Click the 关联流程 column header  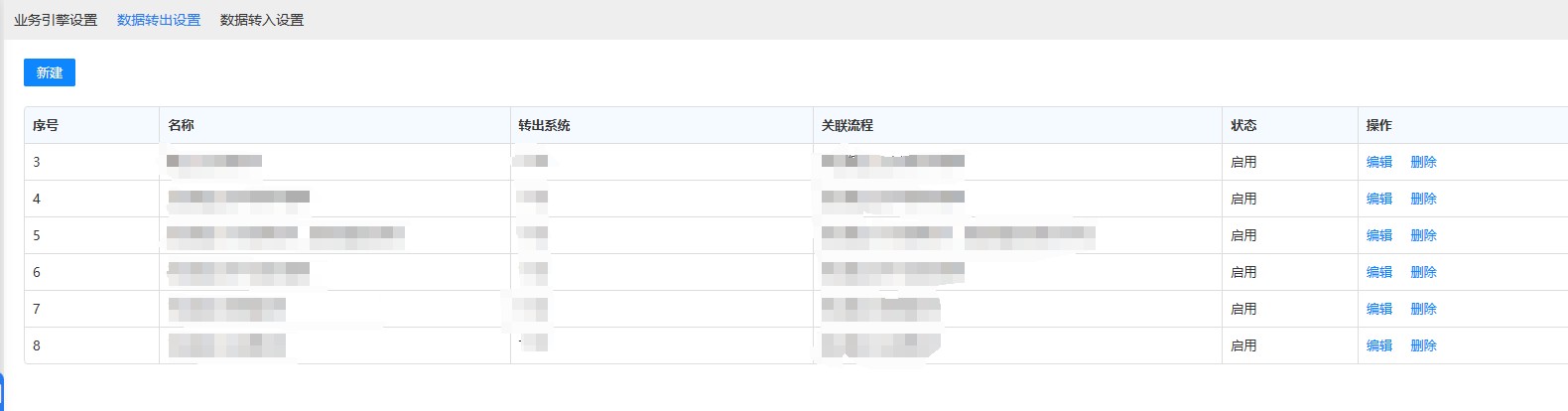tap(848, 125)
